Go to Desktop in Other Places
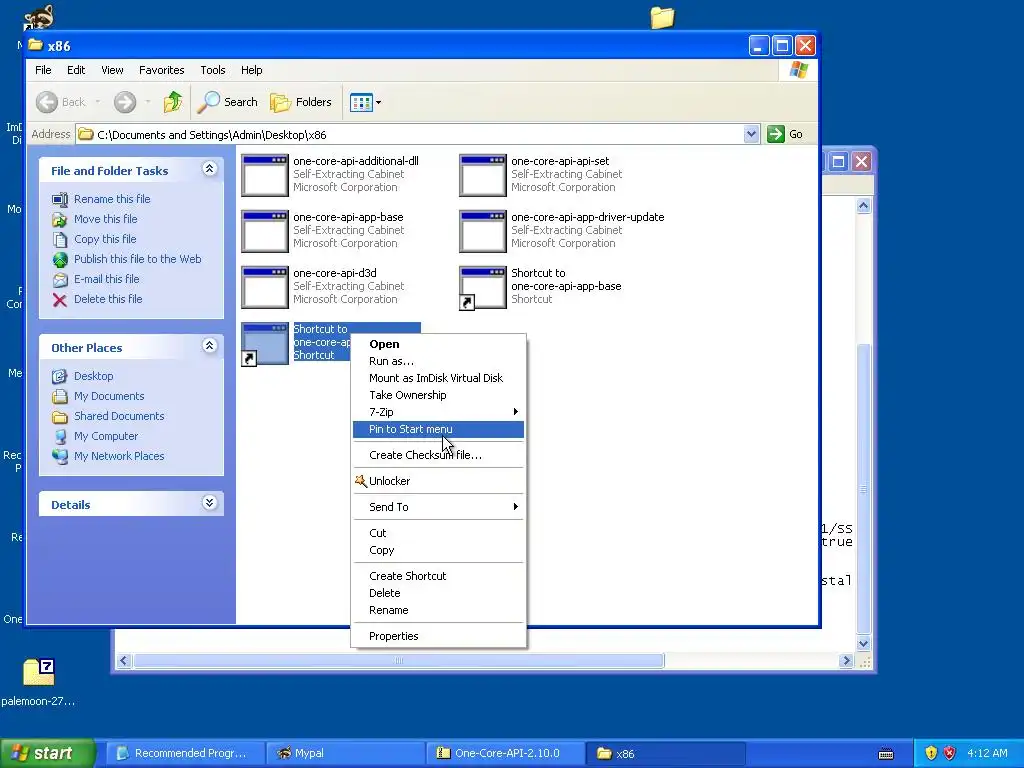Viewport: 1024px width, 768px height. pyautogui.click(x=93, y=376)
